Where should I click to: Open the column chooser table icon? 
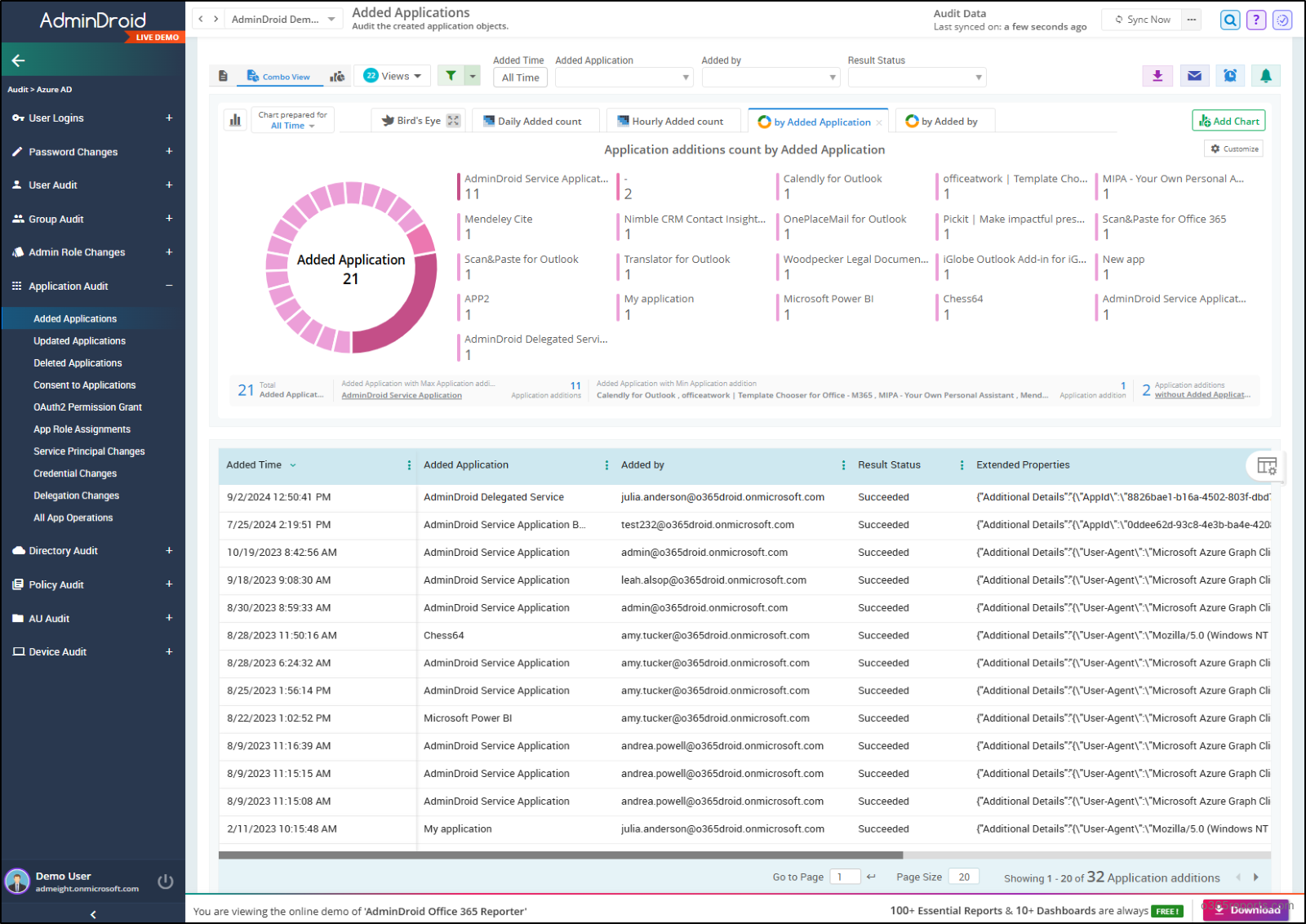(1267, 466)
